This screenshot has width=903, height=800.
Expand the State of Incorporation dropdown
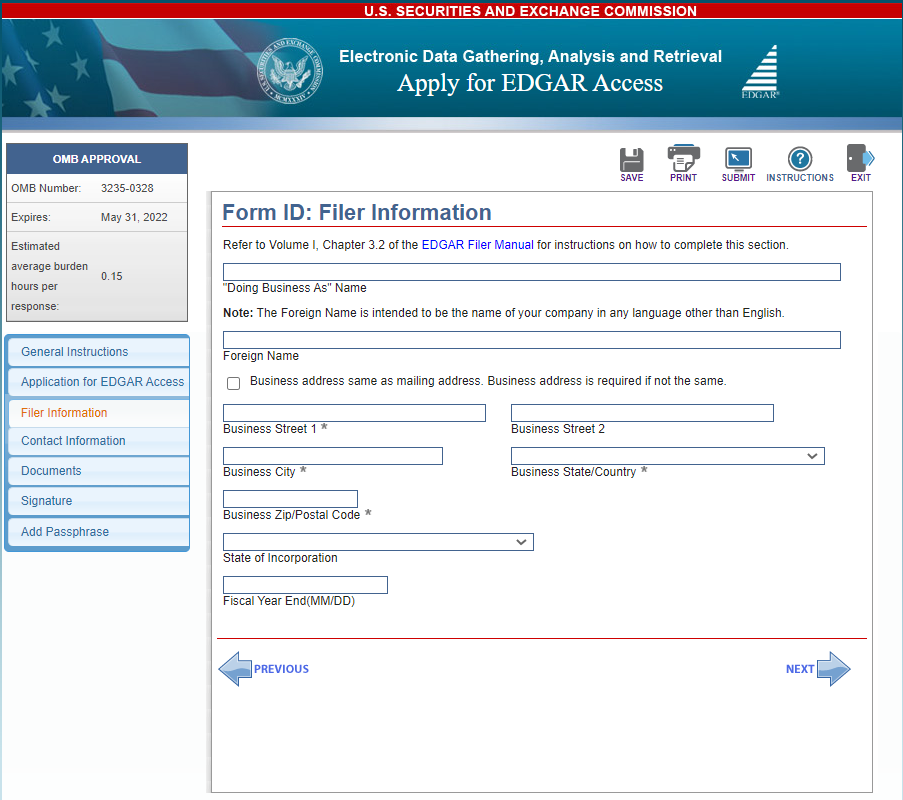pos(378,542)
